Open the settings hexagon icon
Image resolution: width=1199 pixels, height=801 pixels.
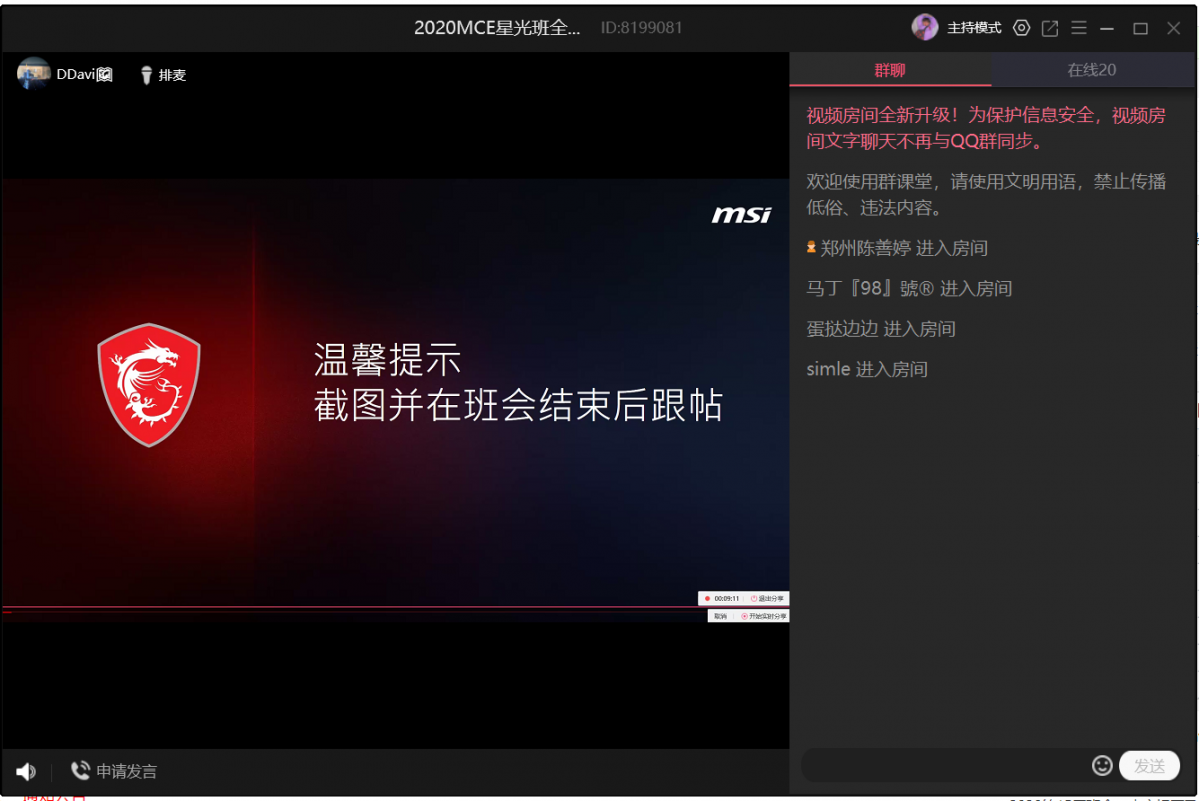(x=1021, y=28)
